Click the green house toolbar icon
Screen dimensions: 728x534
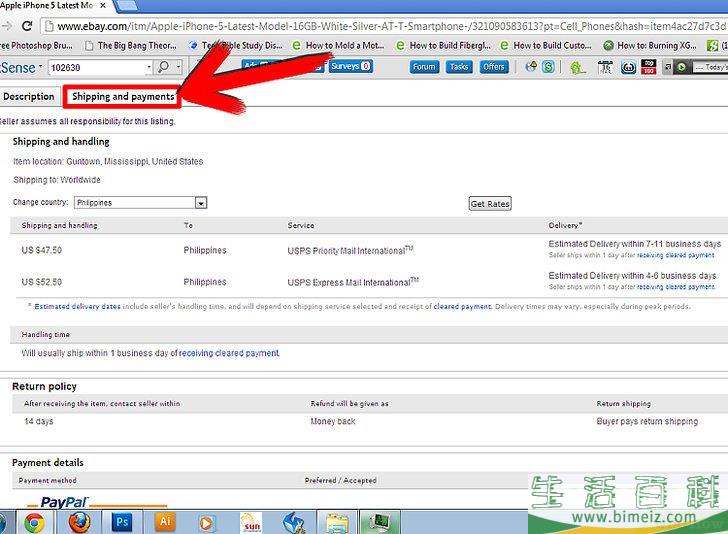577,68
